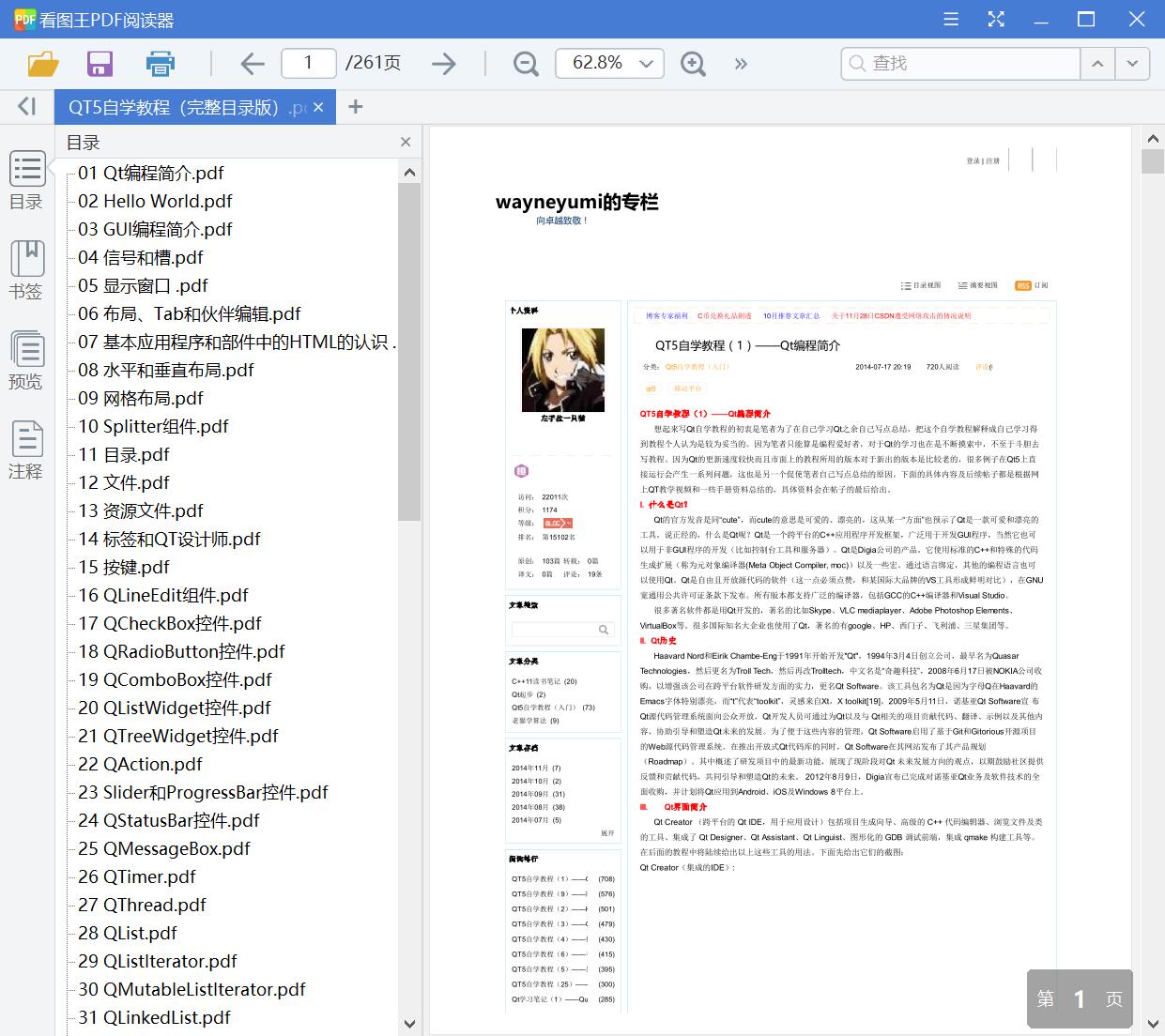1165x1036 pixels.
Task: Go to the next page with the right arrow
Action: click(443, 64)
